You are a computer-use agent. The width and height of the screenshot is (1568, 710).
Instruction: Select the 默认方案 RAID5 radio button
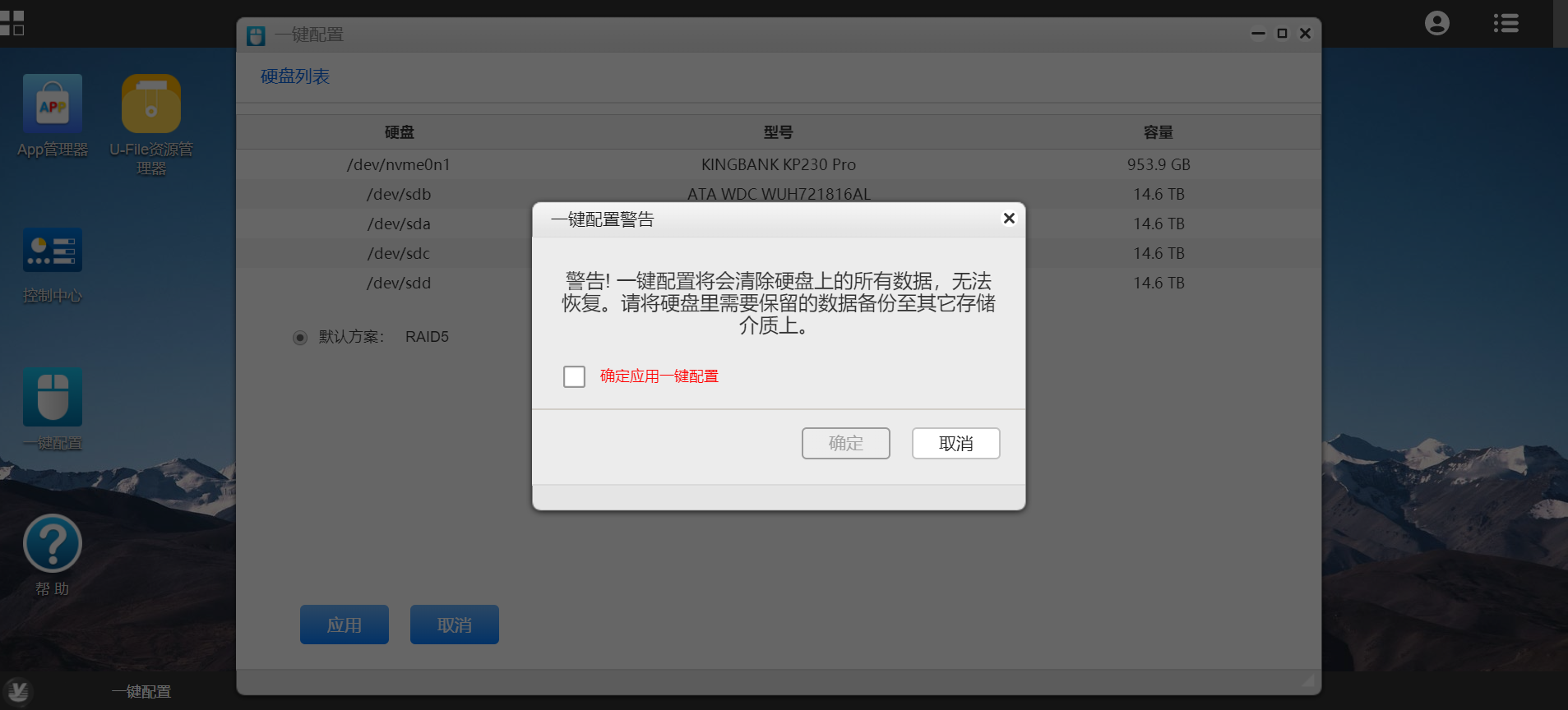(300, 337)
